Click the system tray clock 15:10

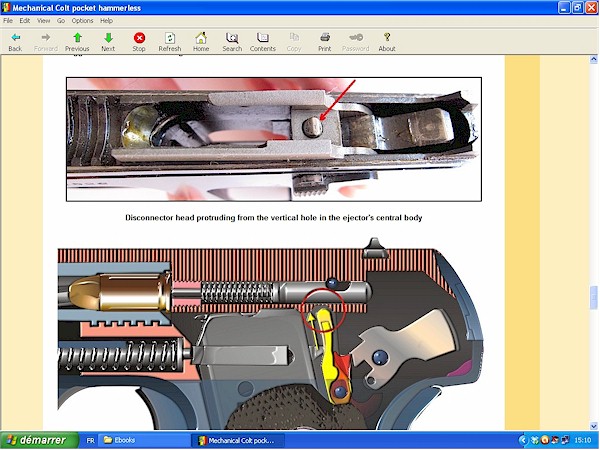click(582, 440)
